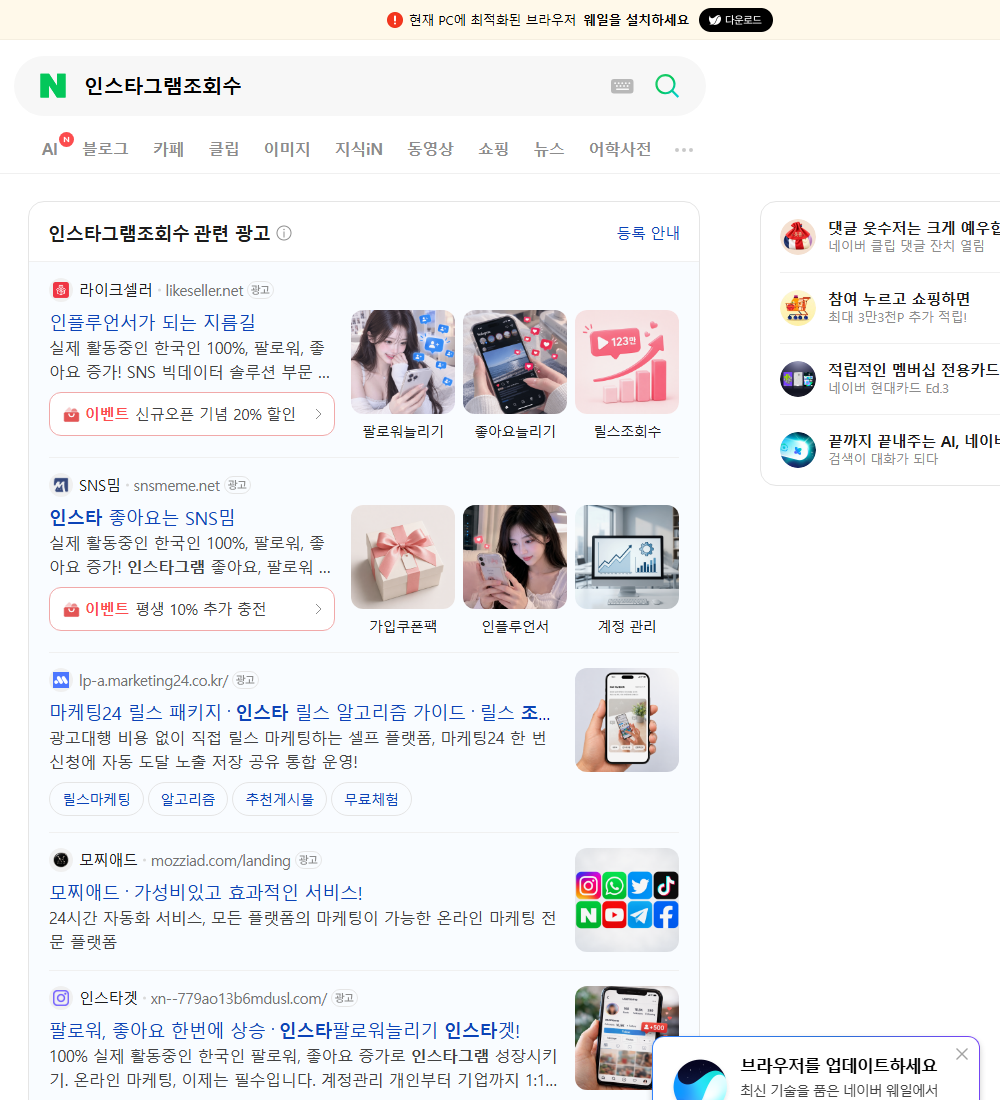1000x1100 pixels.
Task: Click the 모찌애드 black circle favicon
Action: pyautogui.click(x=61, y=859)
